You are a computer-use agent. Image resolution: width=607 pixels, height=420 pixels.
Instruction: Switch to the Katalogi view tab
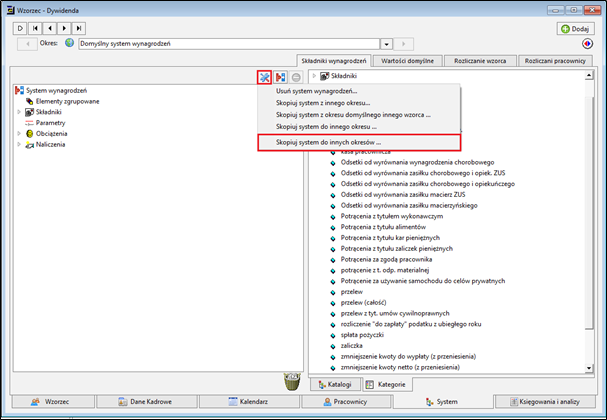click(x=335, y=384)
